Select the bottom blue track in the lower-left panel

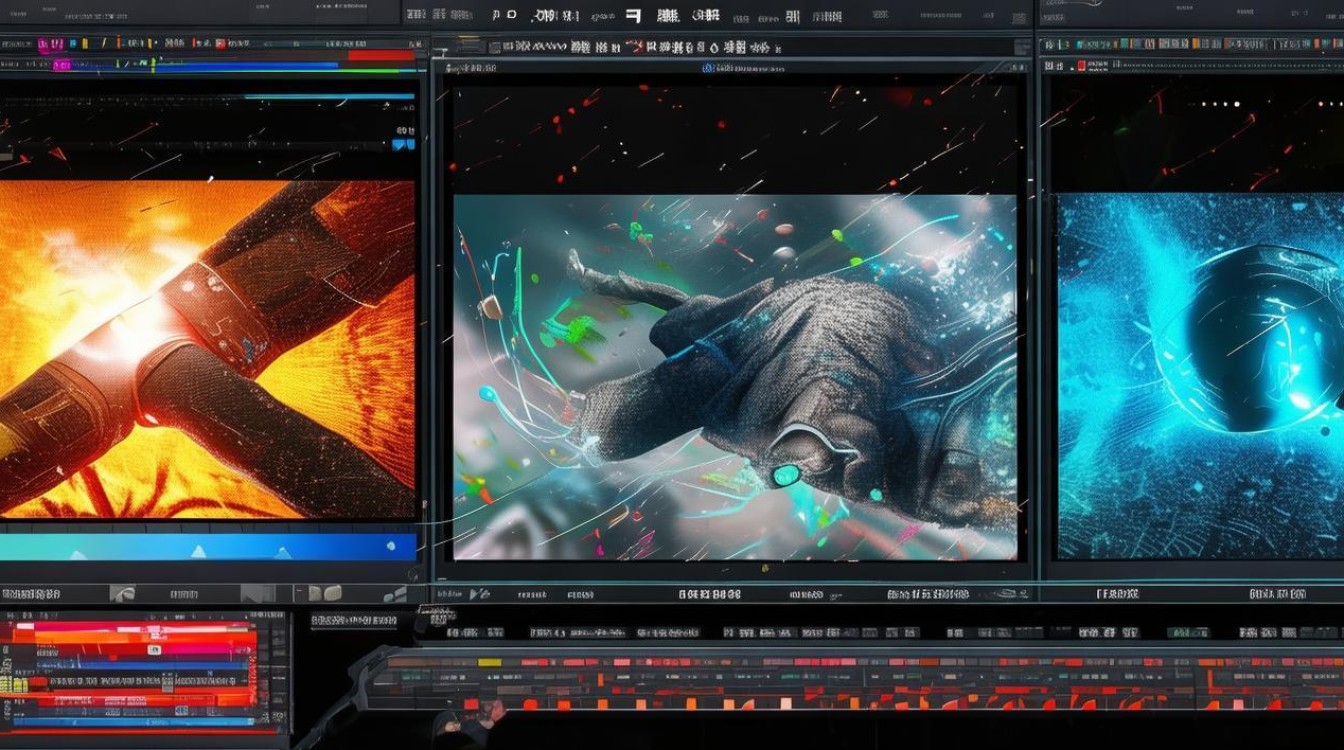click(x=133, y=722)
